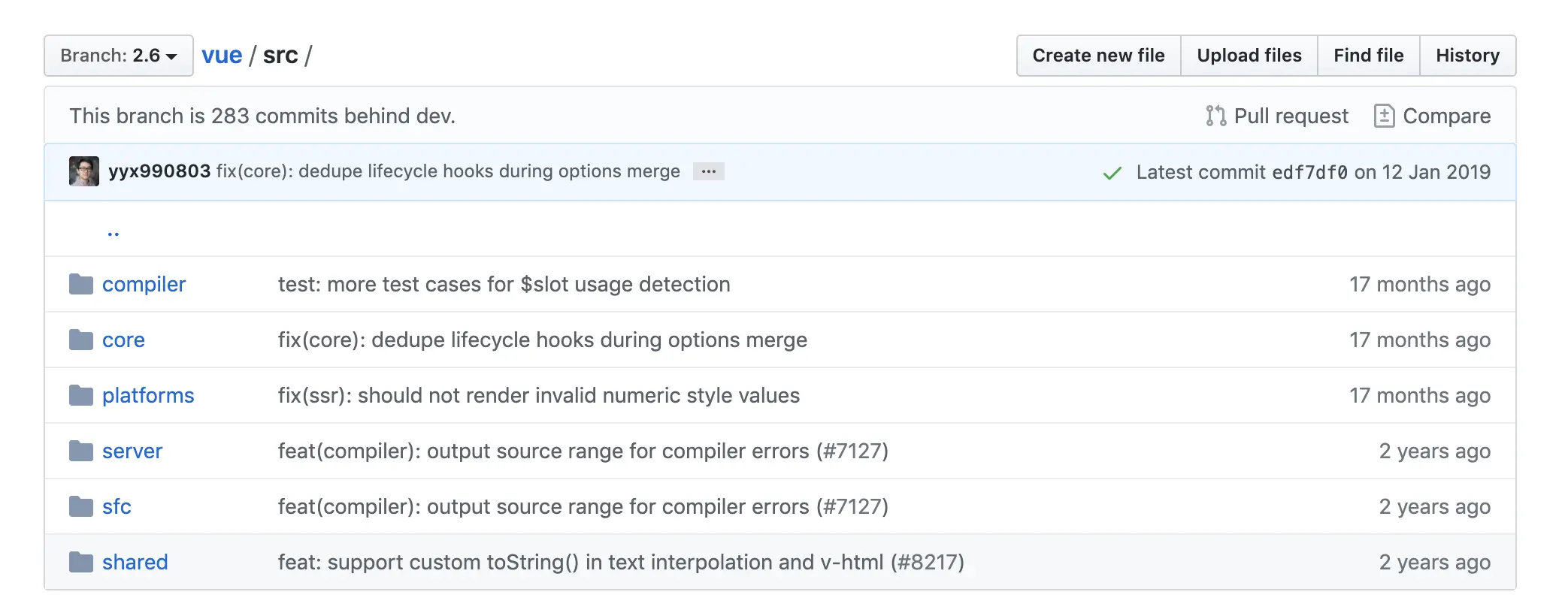The height and width of the screenshot is (613, 1568).
Task: View the History of src
Action: click(x=1467, y=56)
